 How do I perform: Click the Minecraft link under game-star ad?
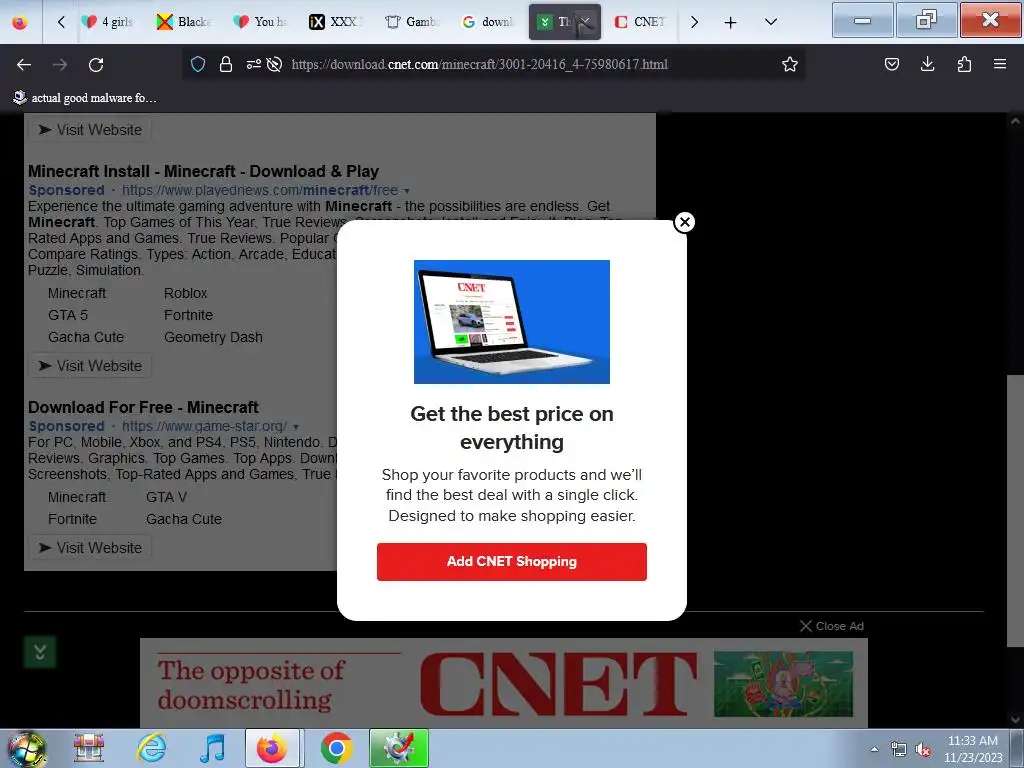(x=76, y=497)
